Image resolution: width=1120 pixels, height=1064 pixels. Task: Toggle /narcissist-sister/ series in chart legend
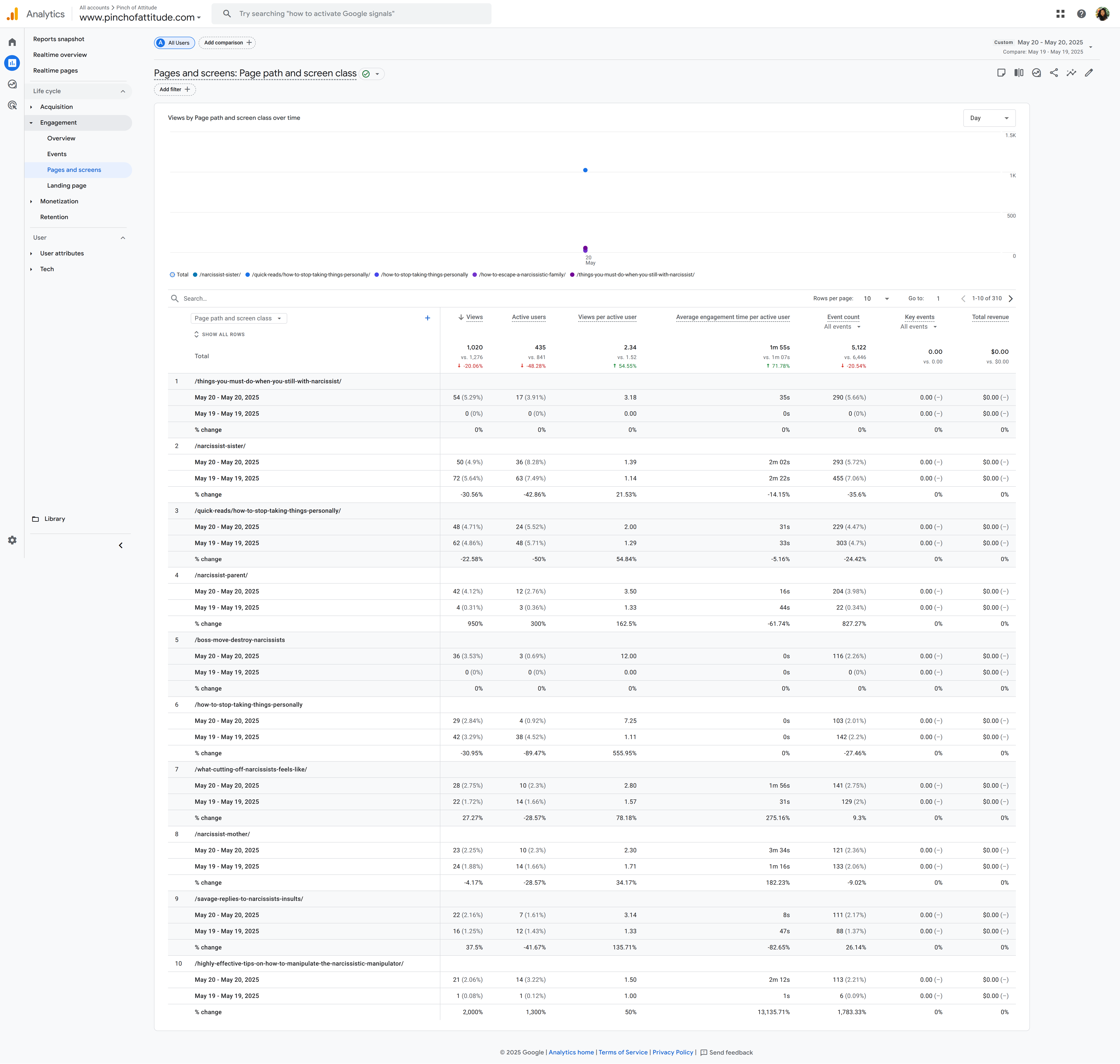pyautogui.click(x=220, y=274)
